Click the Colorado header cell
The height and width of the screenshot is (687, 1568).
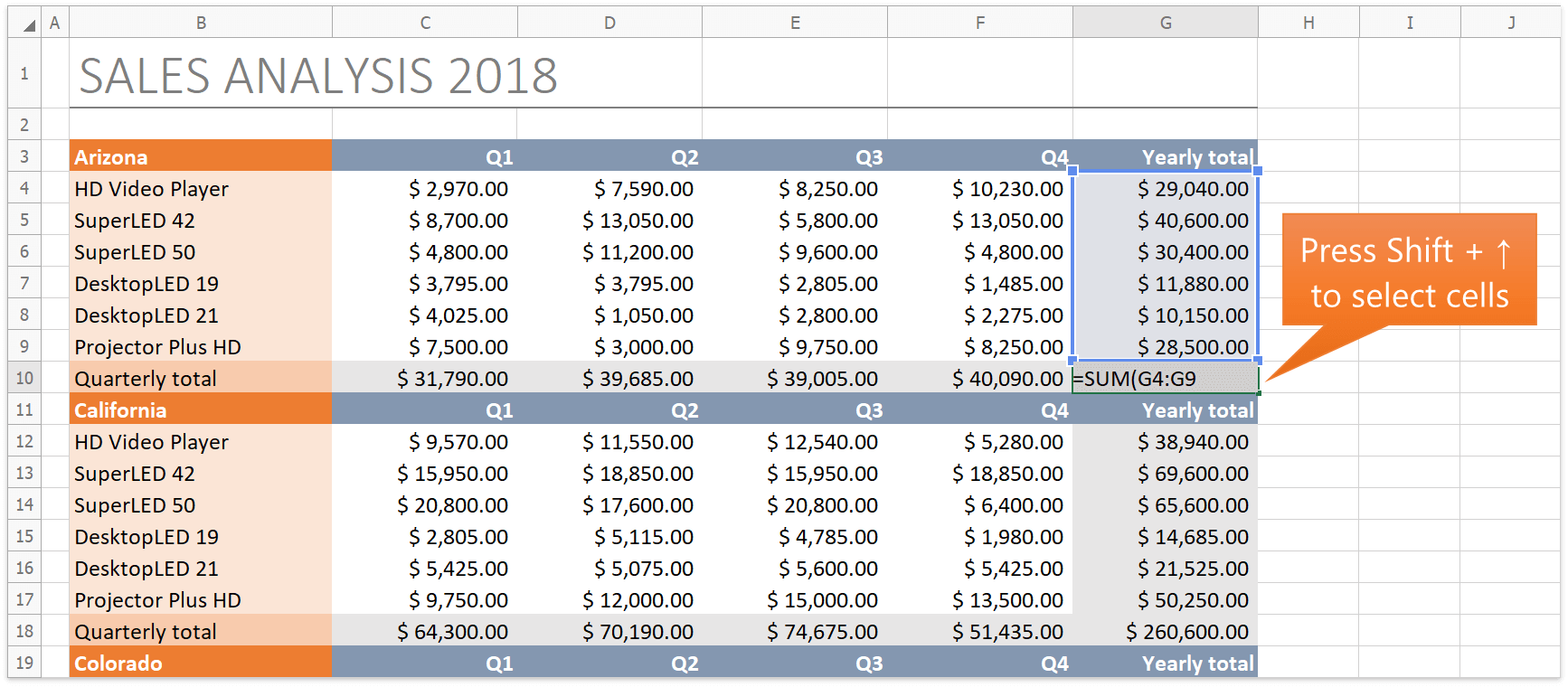pos(201,663)
